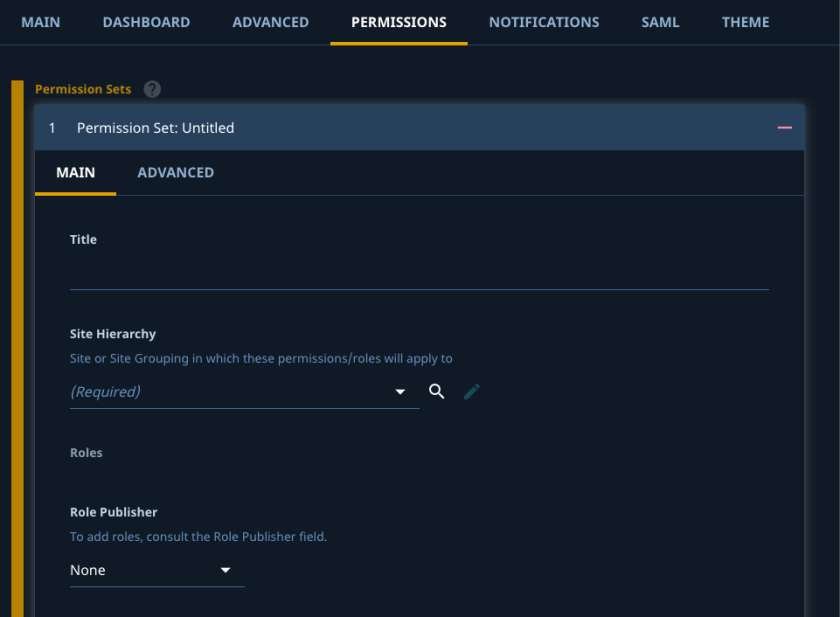This screenshot has width=840, height=617.
Task: Click the pencil edit icon for Site Hierarchy
Action: (x=472, y=392)
